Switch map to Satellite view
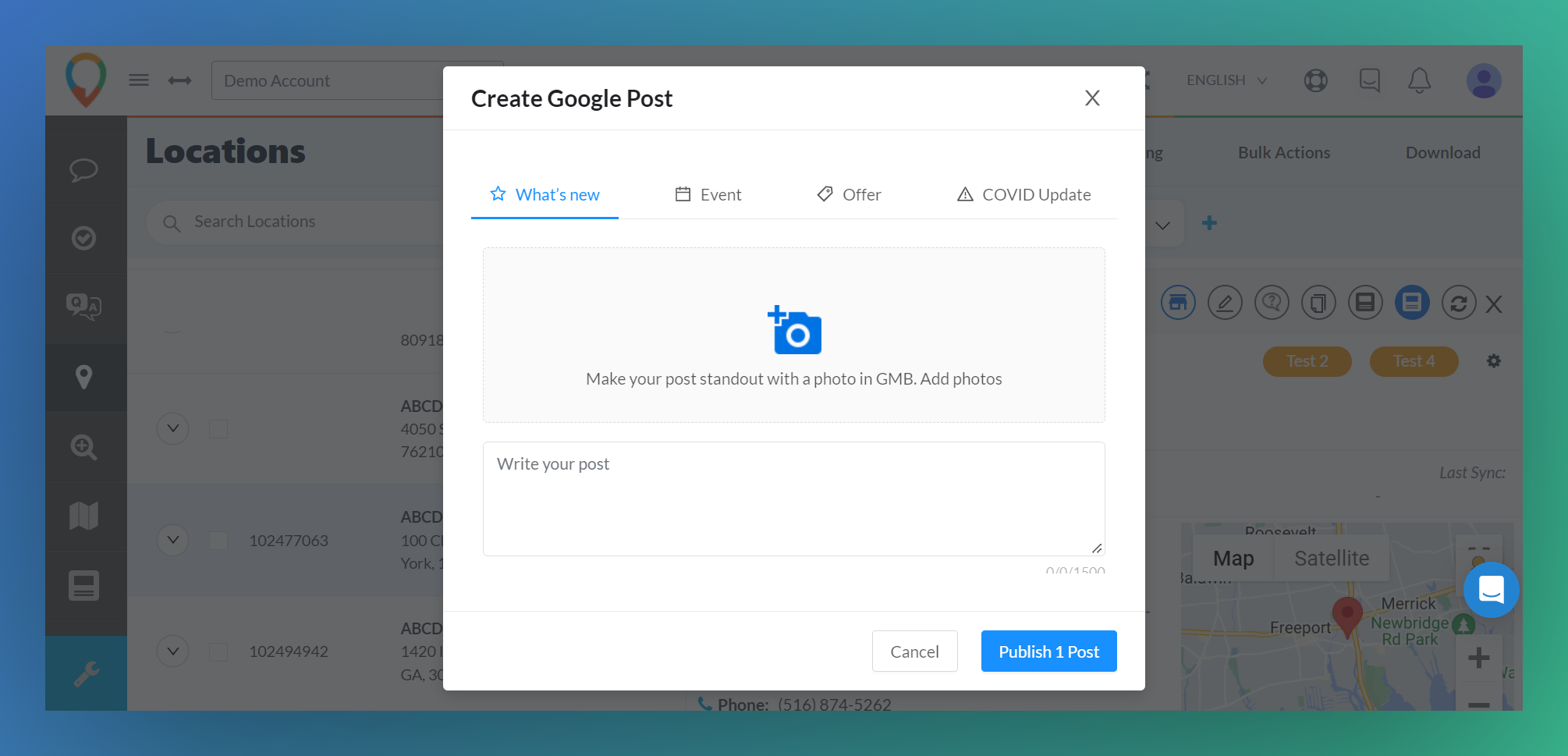This screenshot has height=756, width=1568. coord(1332,559)
